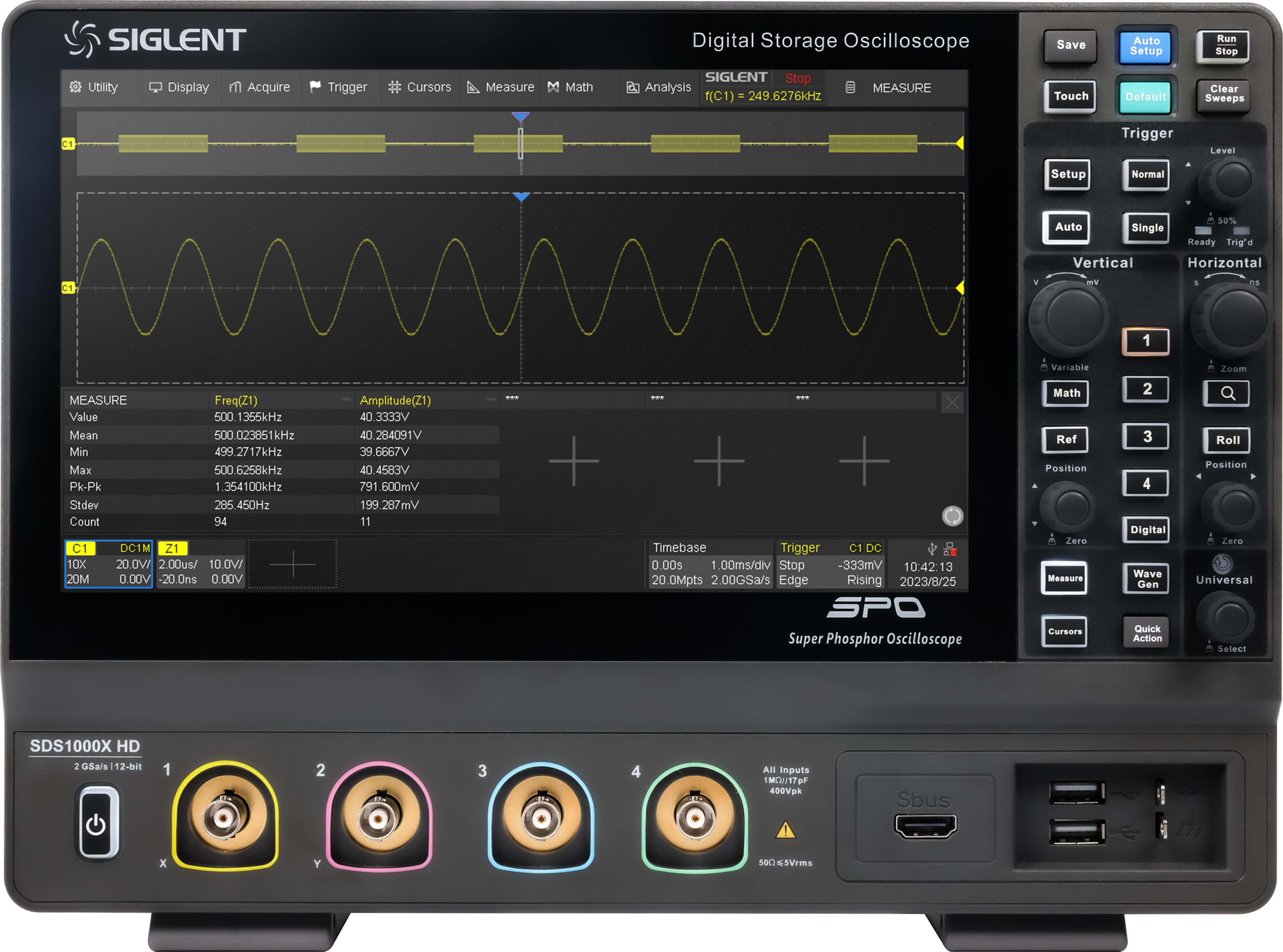The height and width of the screenshot is (952, 1283).
Task: Click the Cursors icon in the menu bar
Action: (x=395, y=87)
